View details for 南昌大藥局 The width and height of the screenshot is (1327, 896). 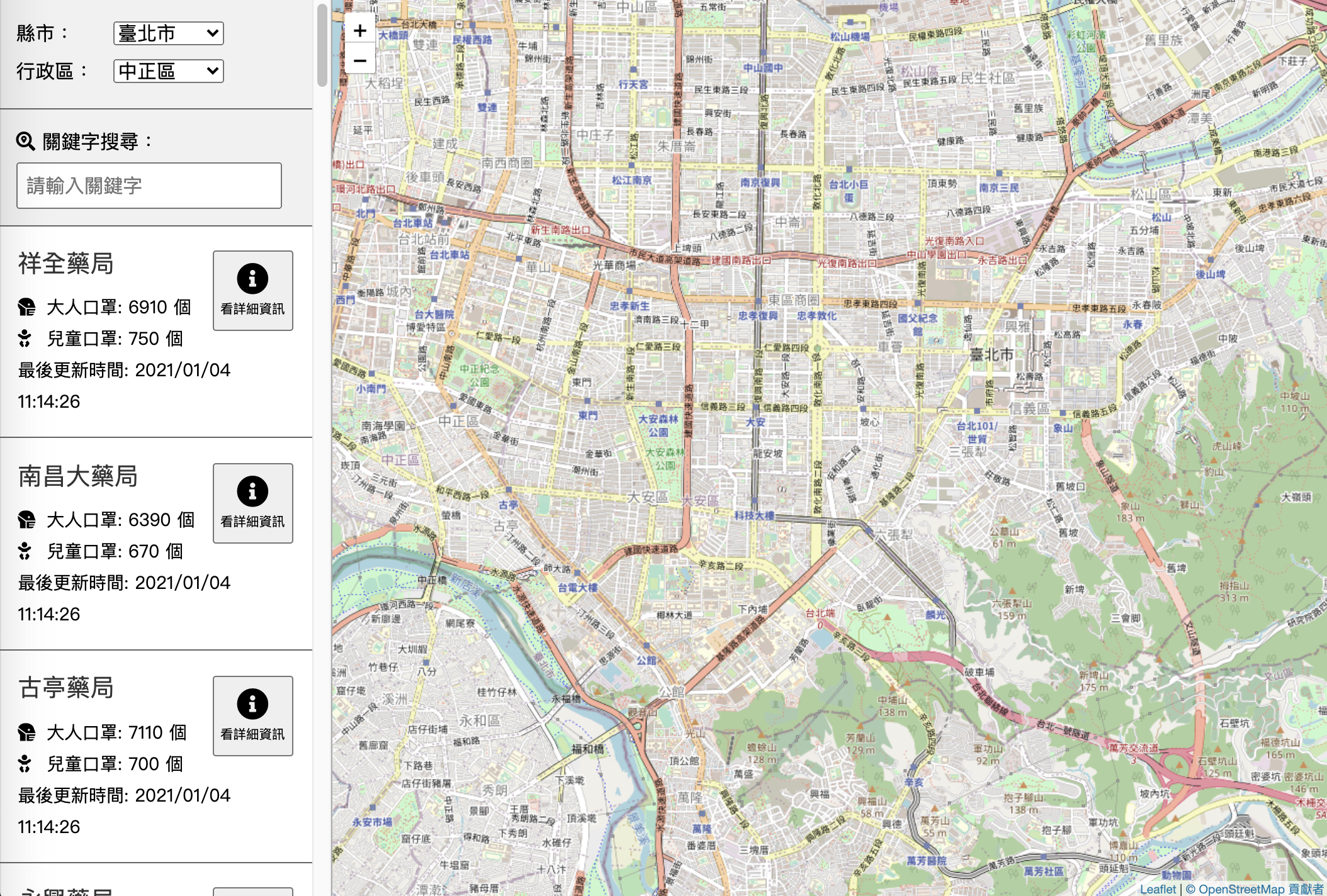pos(253,503)
